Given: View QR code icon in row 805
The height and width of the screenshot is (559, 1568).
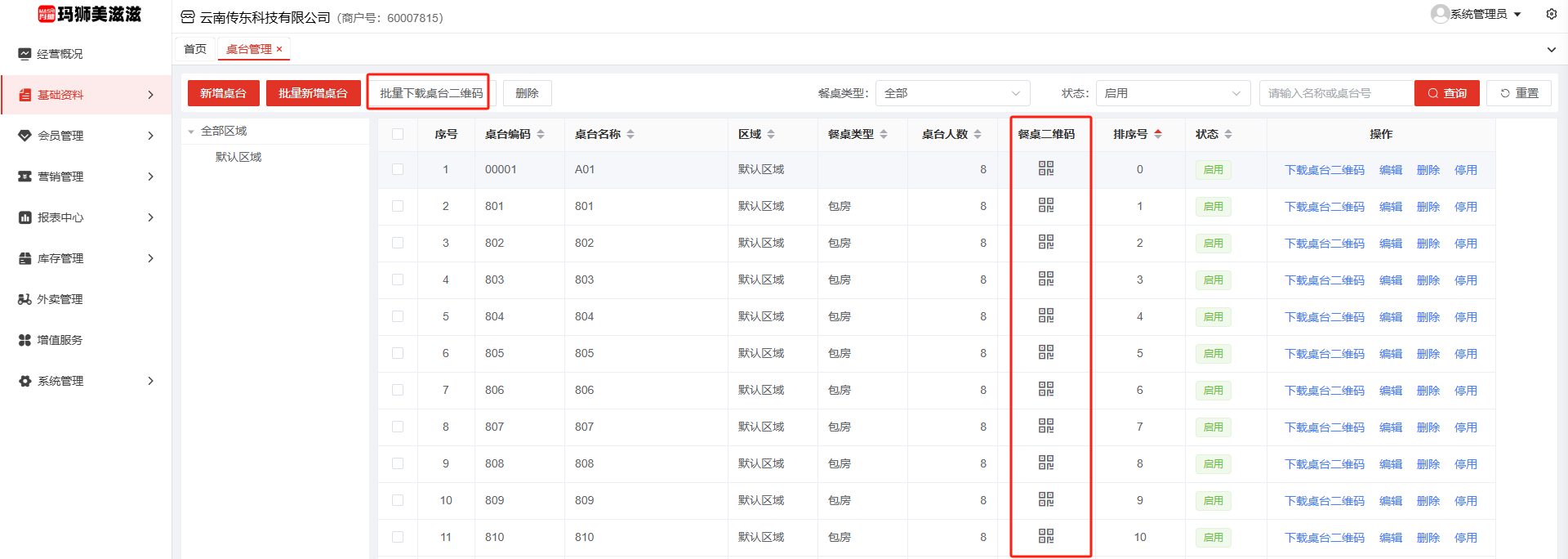Looking at the screenshot, I should pos(1046,352).
